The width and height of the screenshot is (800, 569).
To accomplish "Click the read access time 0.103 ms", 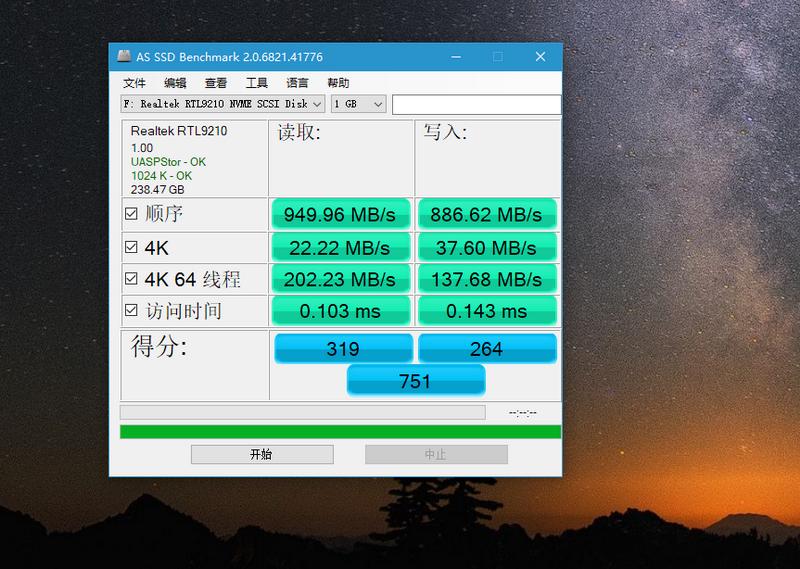I will pos(340,311).
